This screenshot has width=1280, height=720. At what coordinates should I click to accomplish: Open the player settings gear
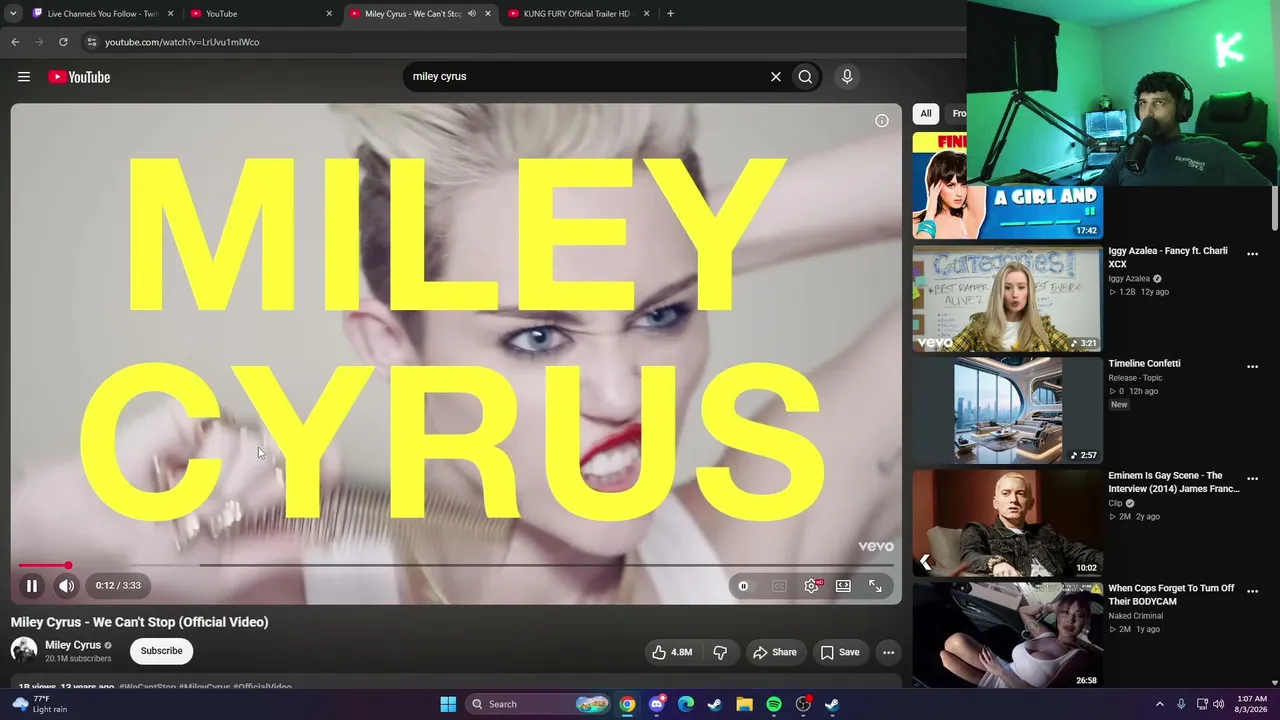[x=811, y=586]
